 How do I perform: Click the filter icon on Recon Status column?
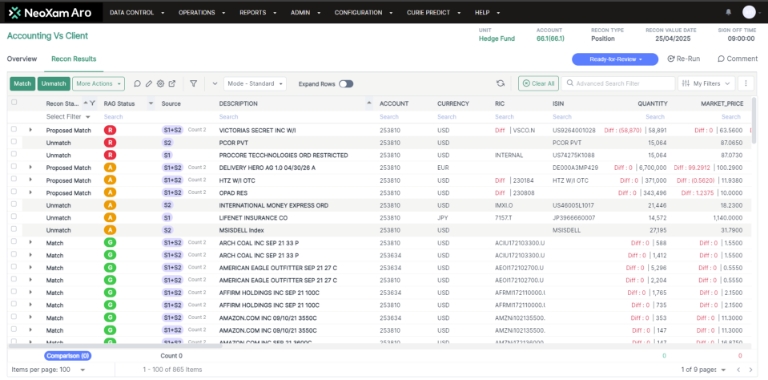[93, 103]
